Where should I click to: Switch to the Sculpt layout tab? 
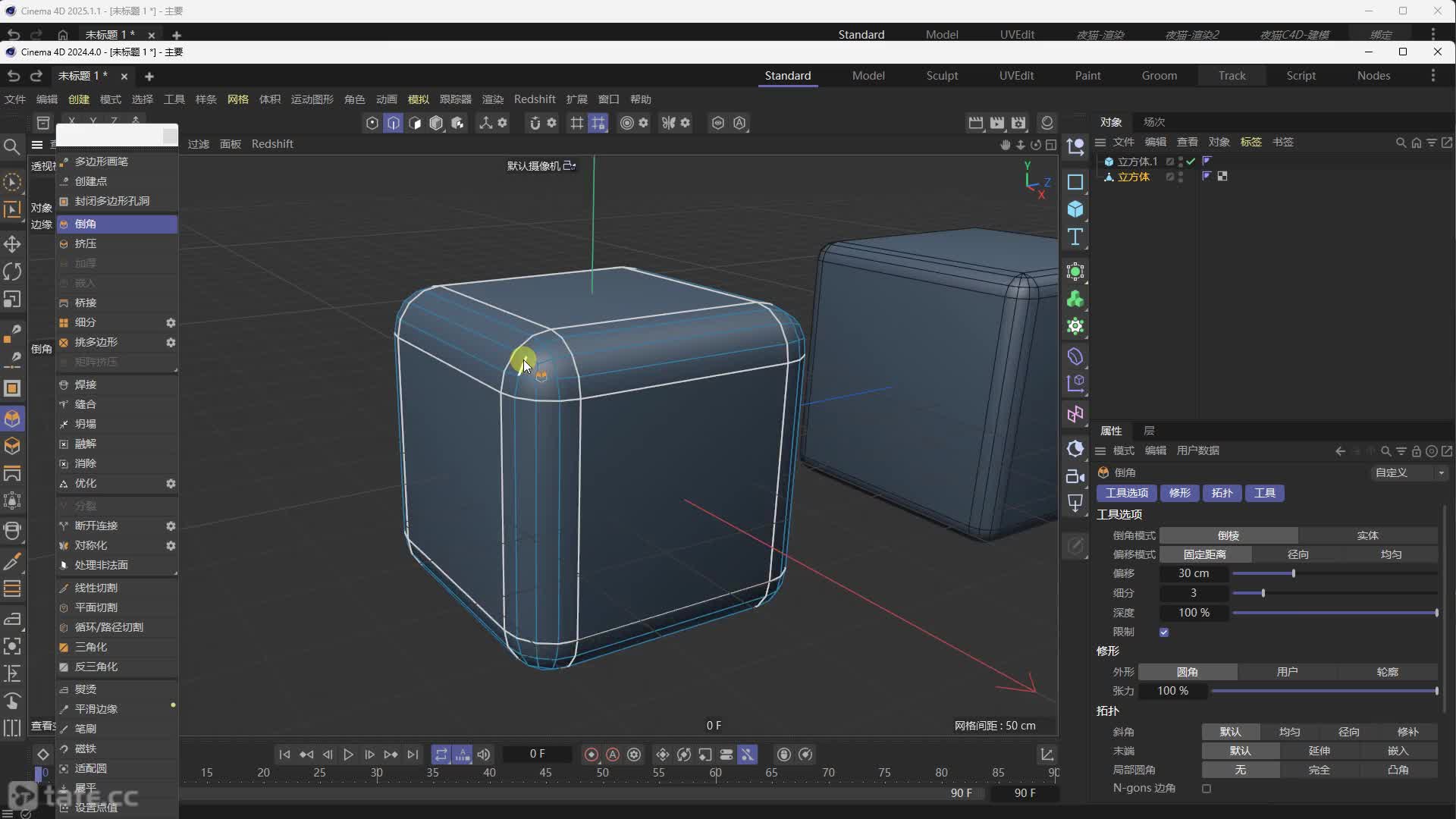click(942, 76)
